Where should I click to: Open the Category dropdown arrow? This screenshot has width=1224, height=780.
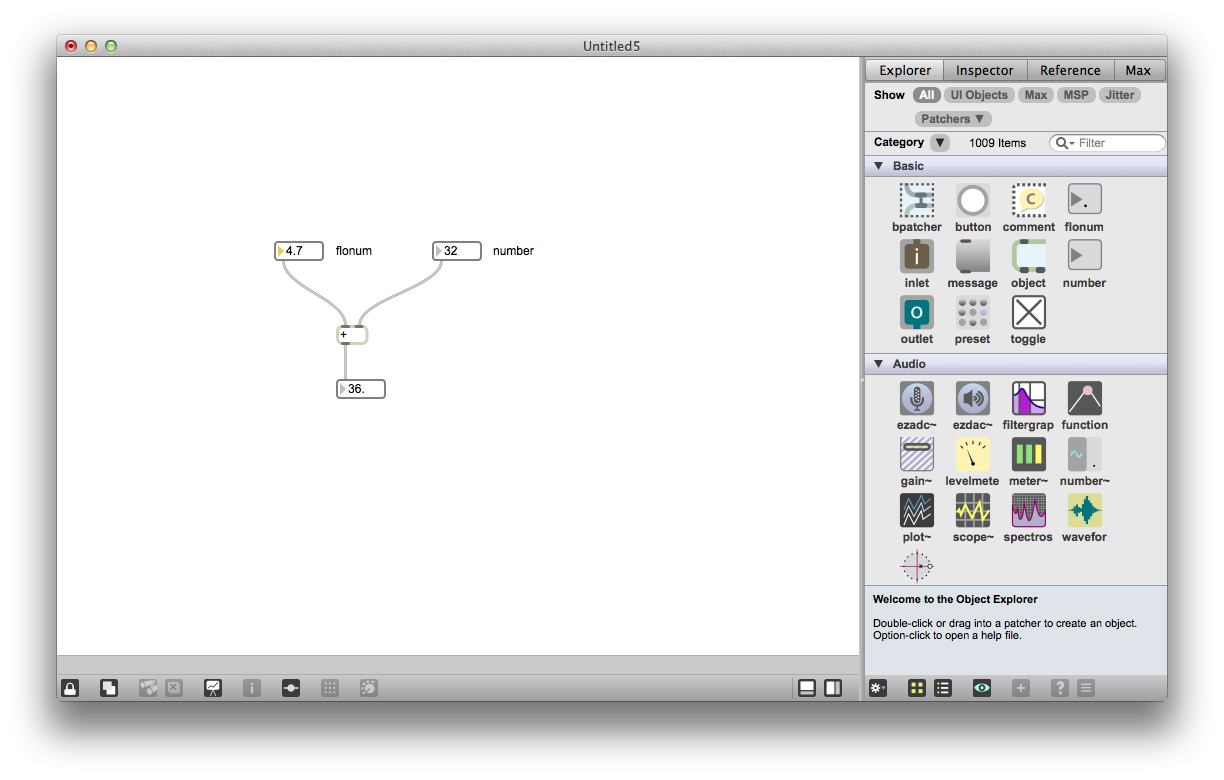coord(940,143)
